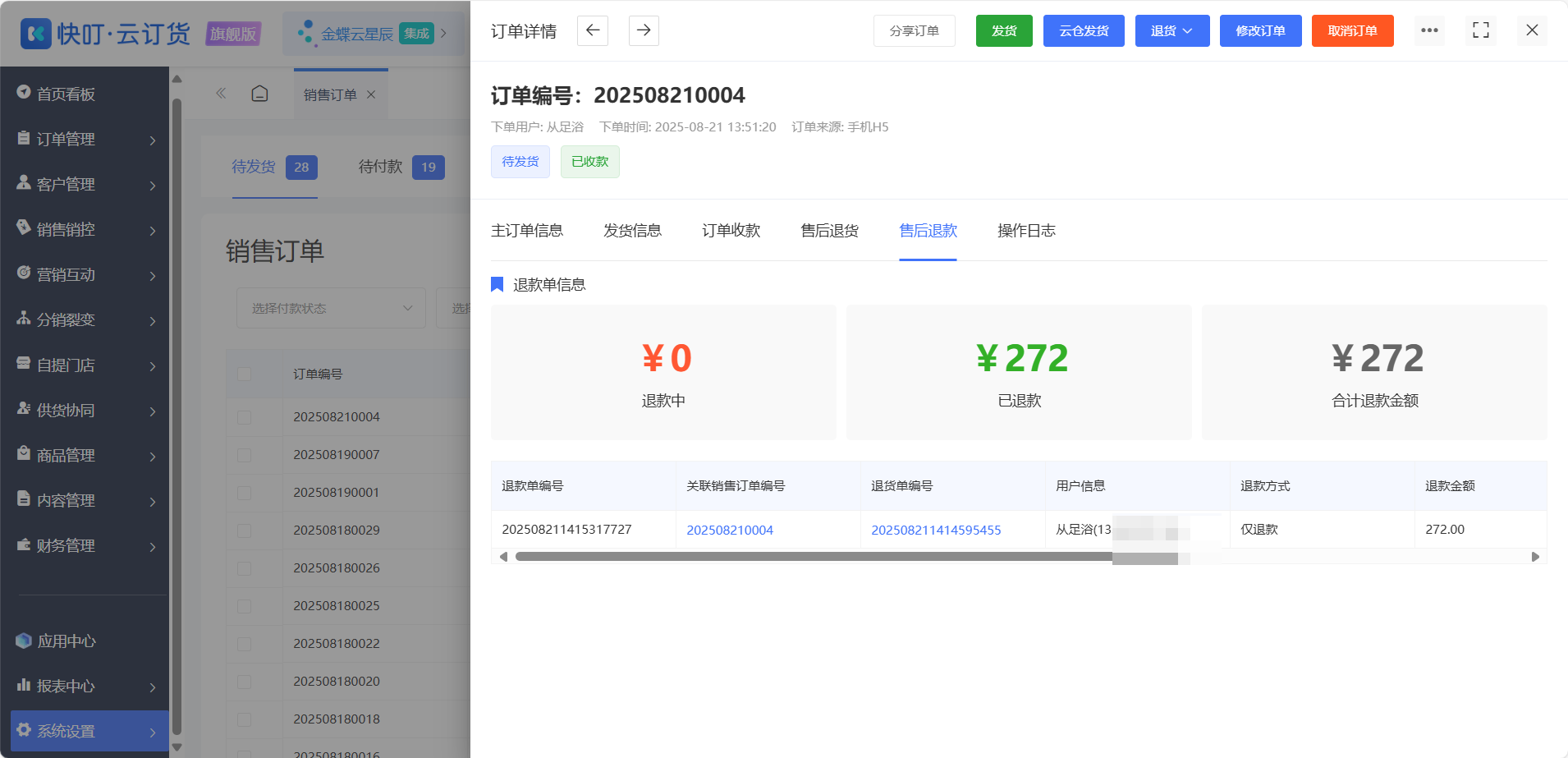1568x758 pixels.
Task: Click the home icon in tab bar
Action: coord(259,94)
